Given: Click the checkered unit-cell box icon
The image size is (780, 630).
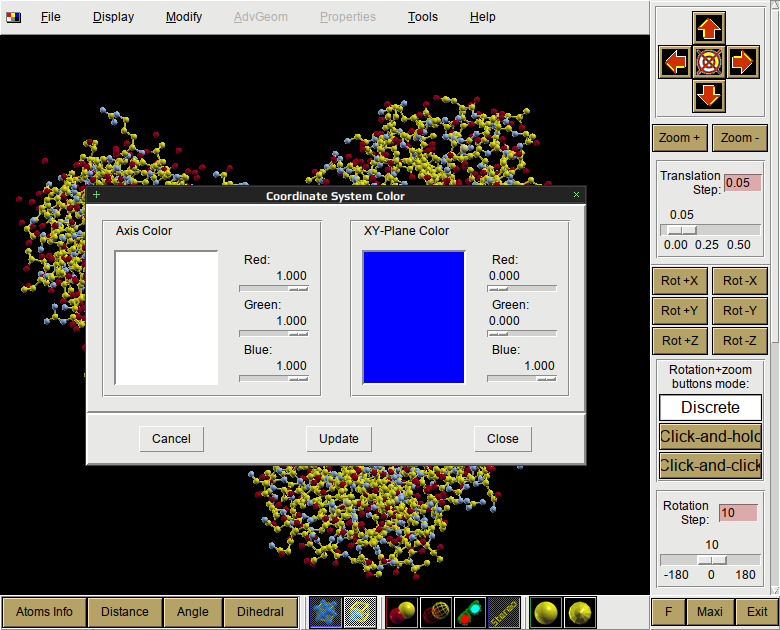Looking at the screenshot, I should [360, 612].
